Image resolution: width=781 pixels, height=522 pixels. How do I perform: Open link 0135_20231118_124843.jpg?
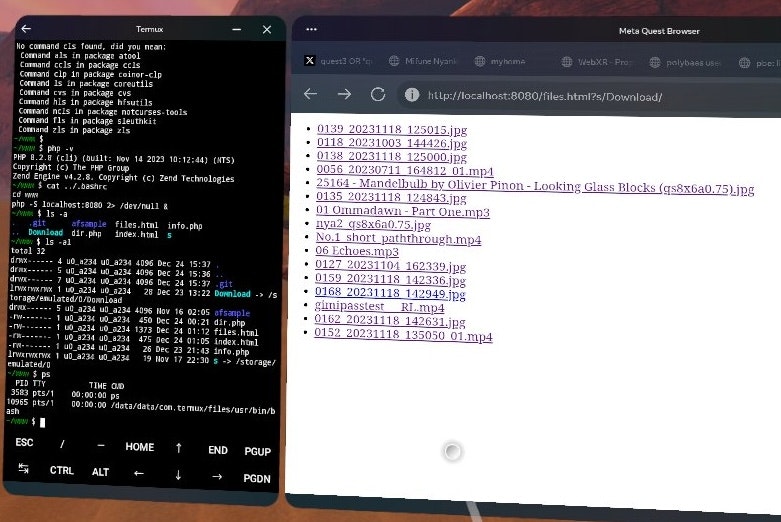(x=391, y=198)
